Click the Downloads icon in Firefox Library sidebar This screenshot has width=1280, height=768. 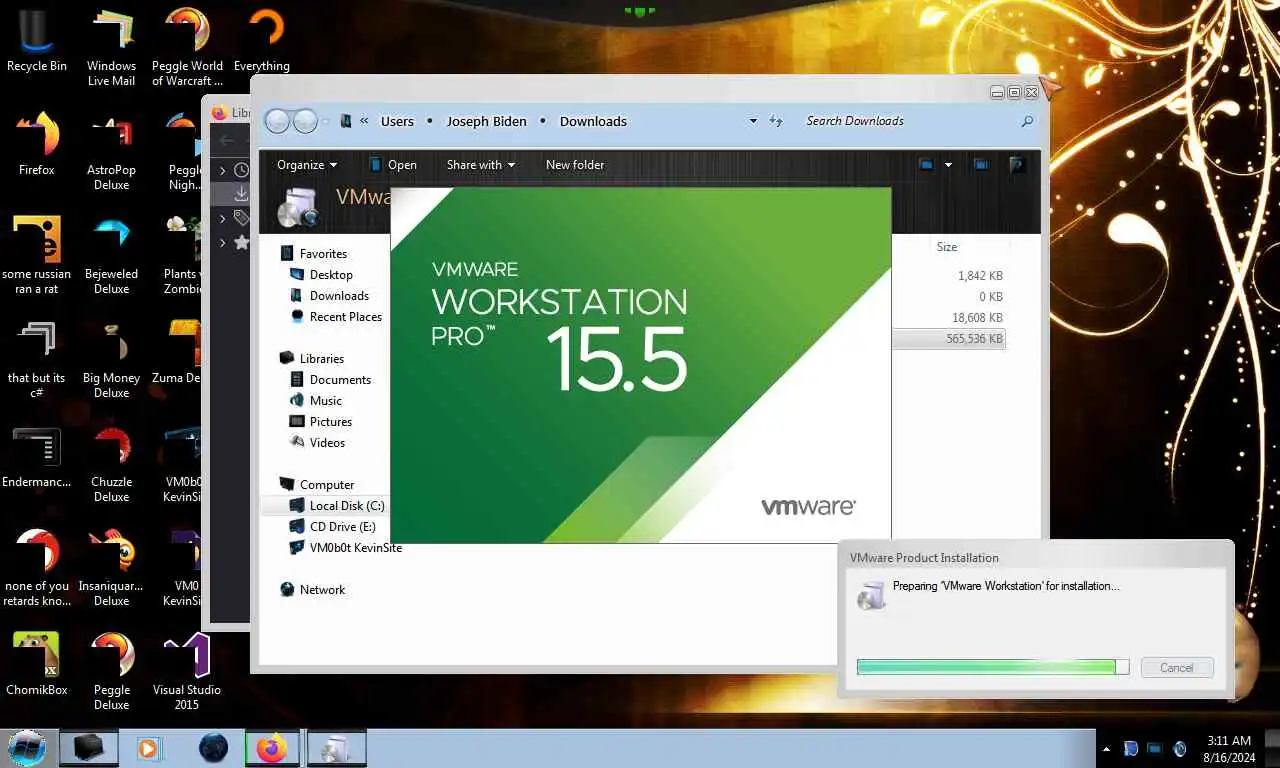tap(241, 194)
